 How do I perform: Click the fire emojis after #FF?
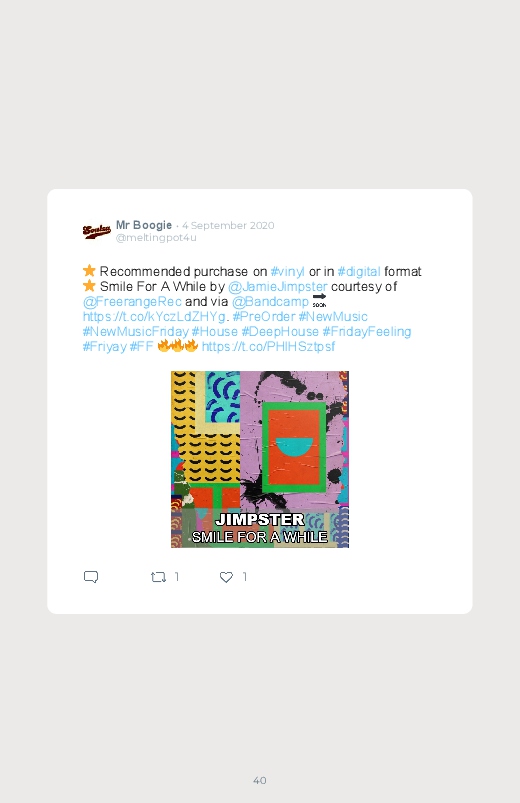point(177,346)
